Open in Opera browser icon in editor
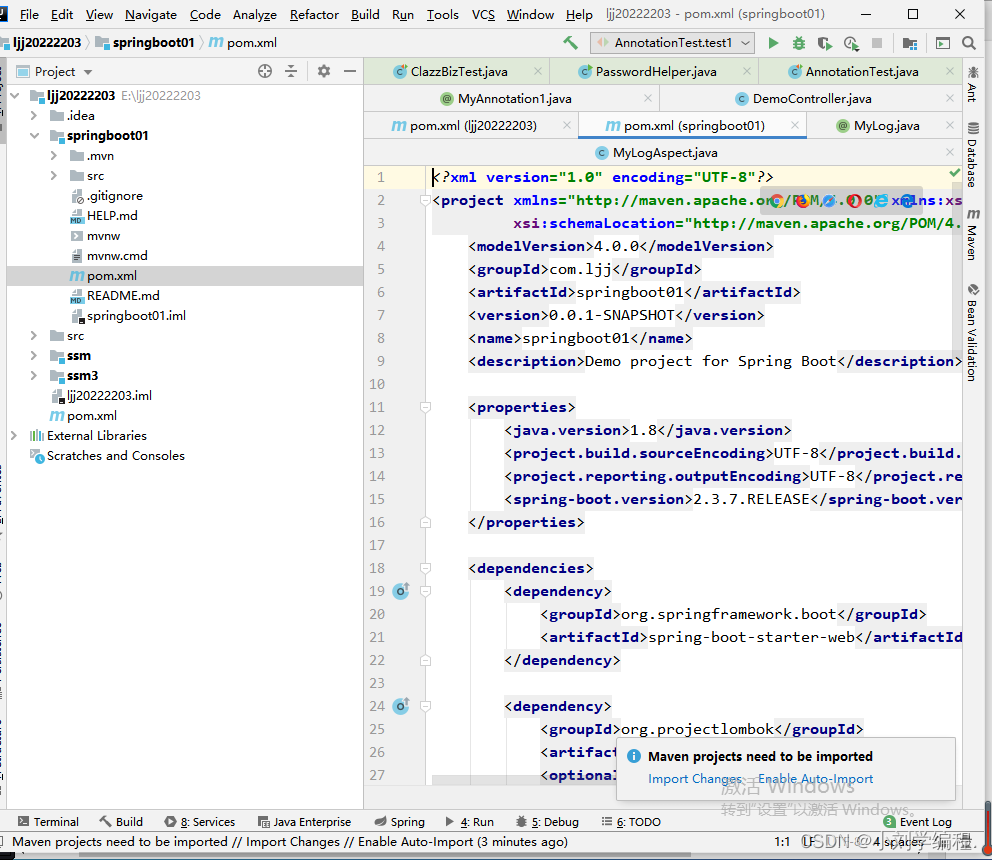992x860 pixels. pyautogui.click(x=855, y=201)
